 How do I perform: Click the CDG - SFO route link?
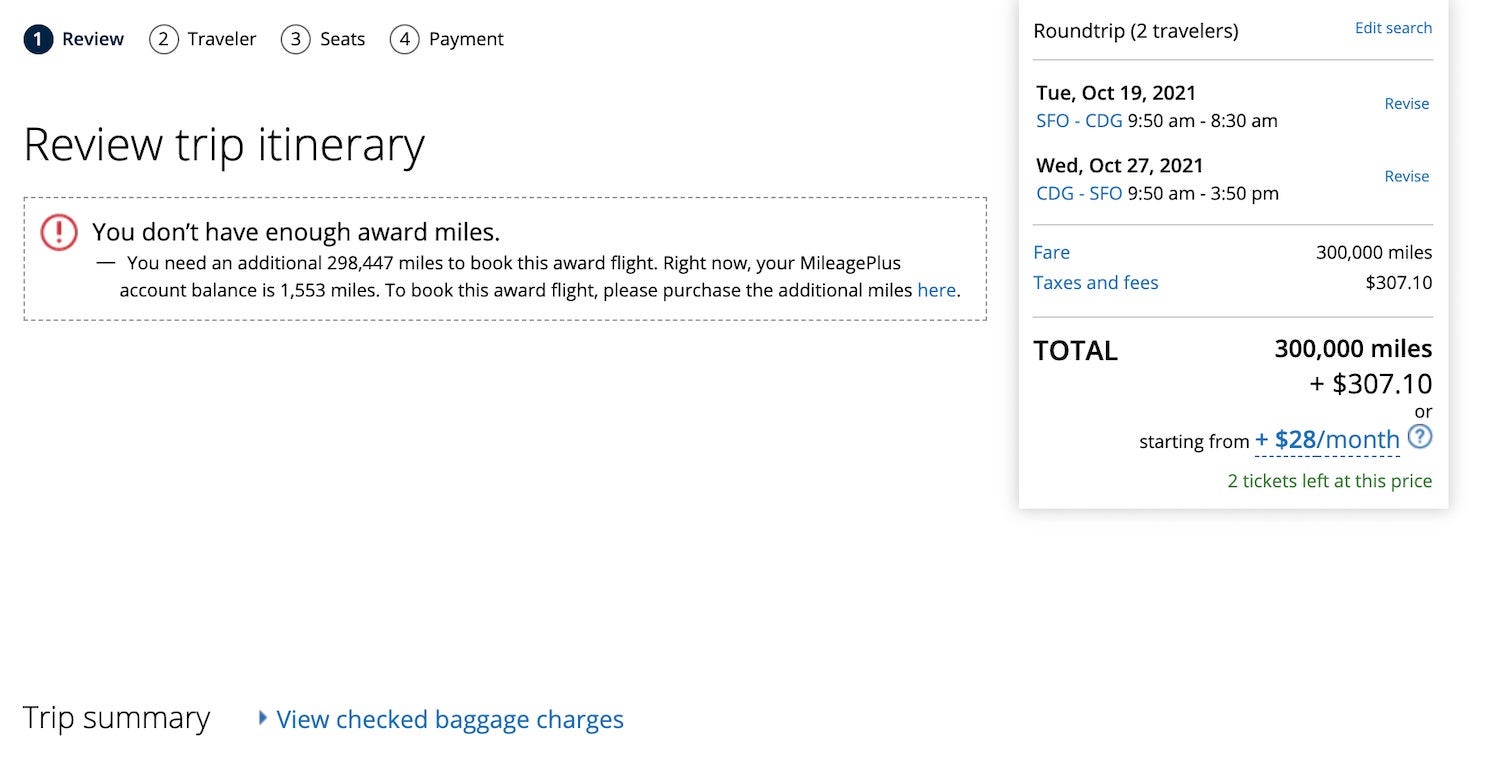pos(1077,193)
